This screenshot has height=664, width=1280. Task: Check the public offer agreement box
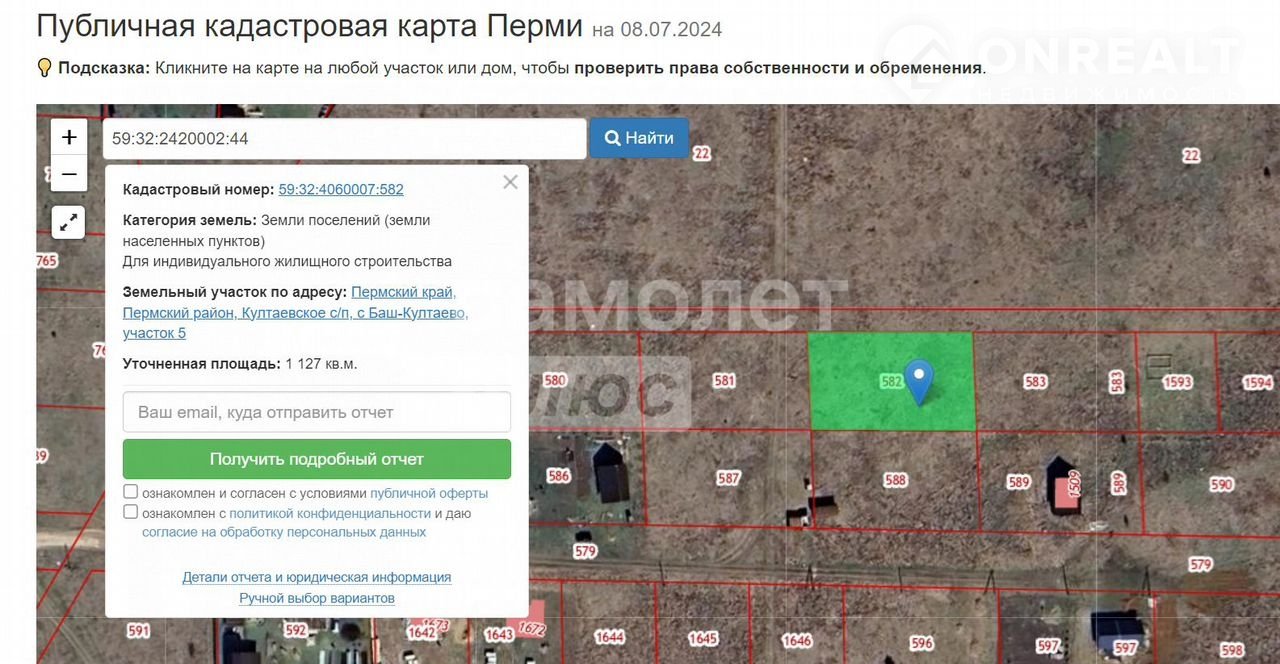[131, 492]
